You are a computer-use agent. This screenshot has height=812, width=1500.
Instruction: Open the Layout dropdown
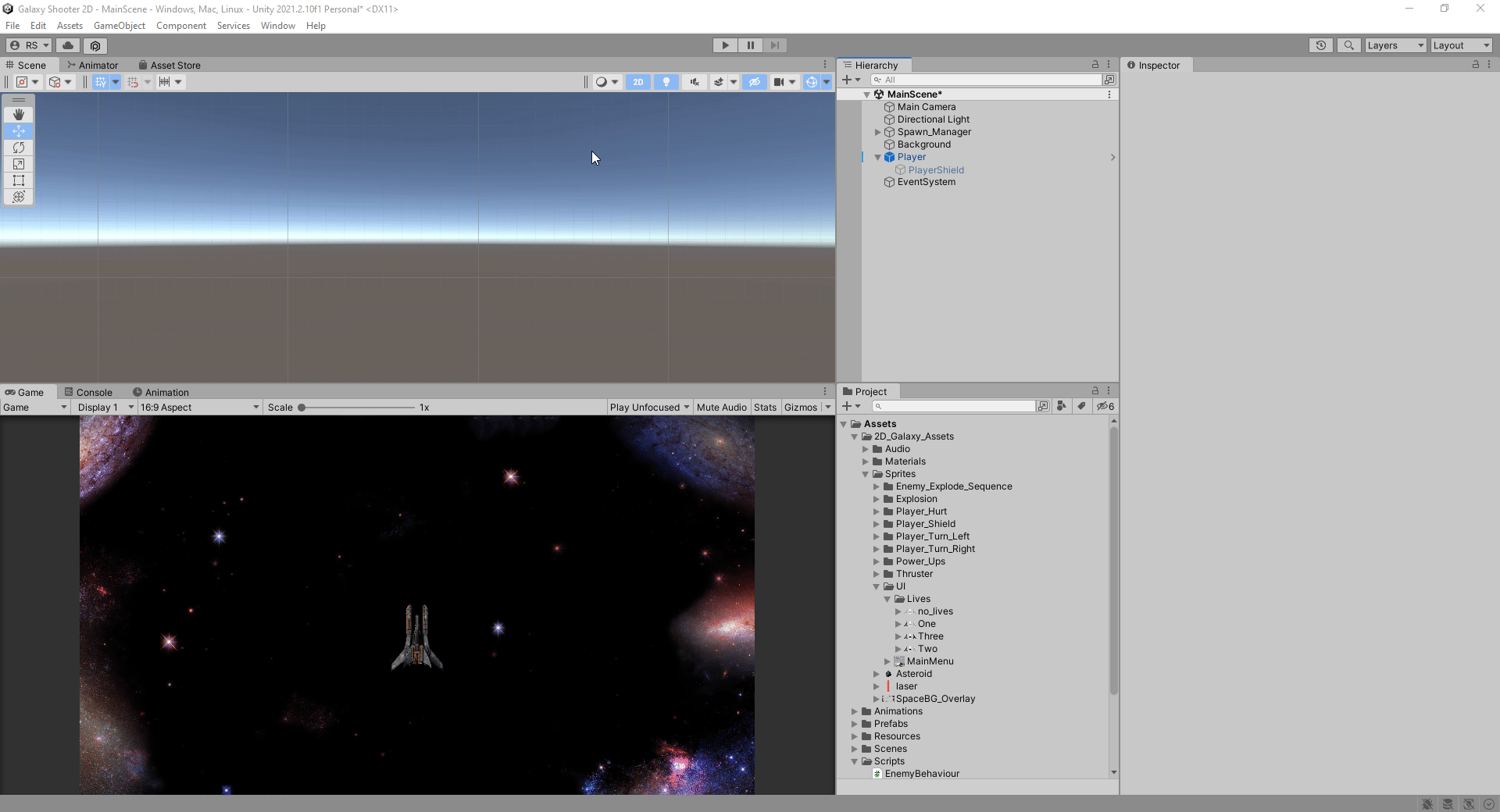click(x=1459, y=45)
